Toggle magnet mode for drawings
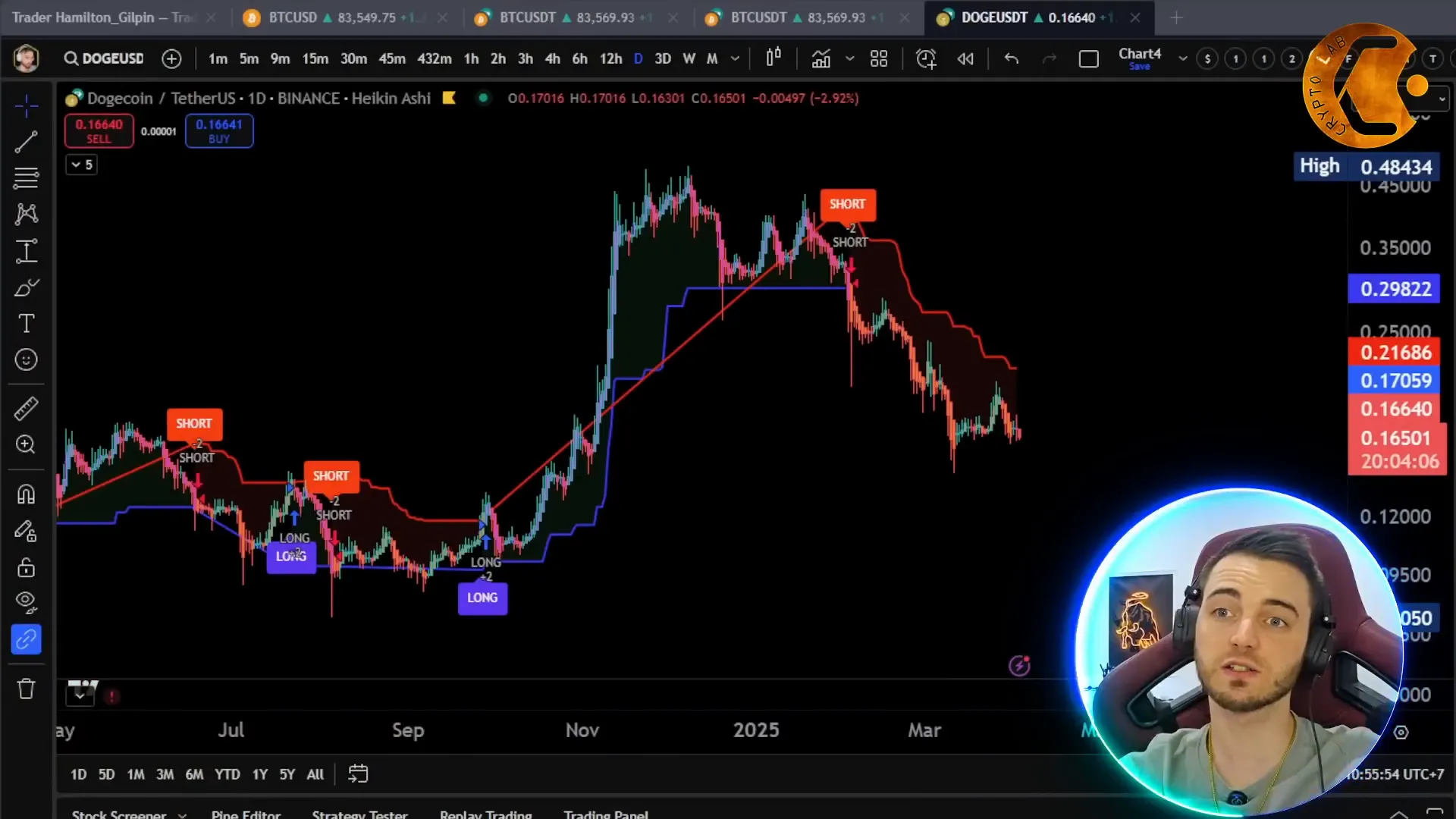1456x819 pixels. coord(26,494)
